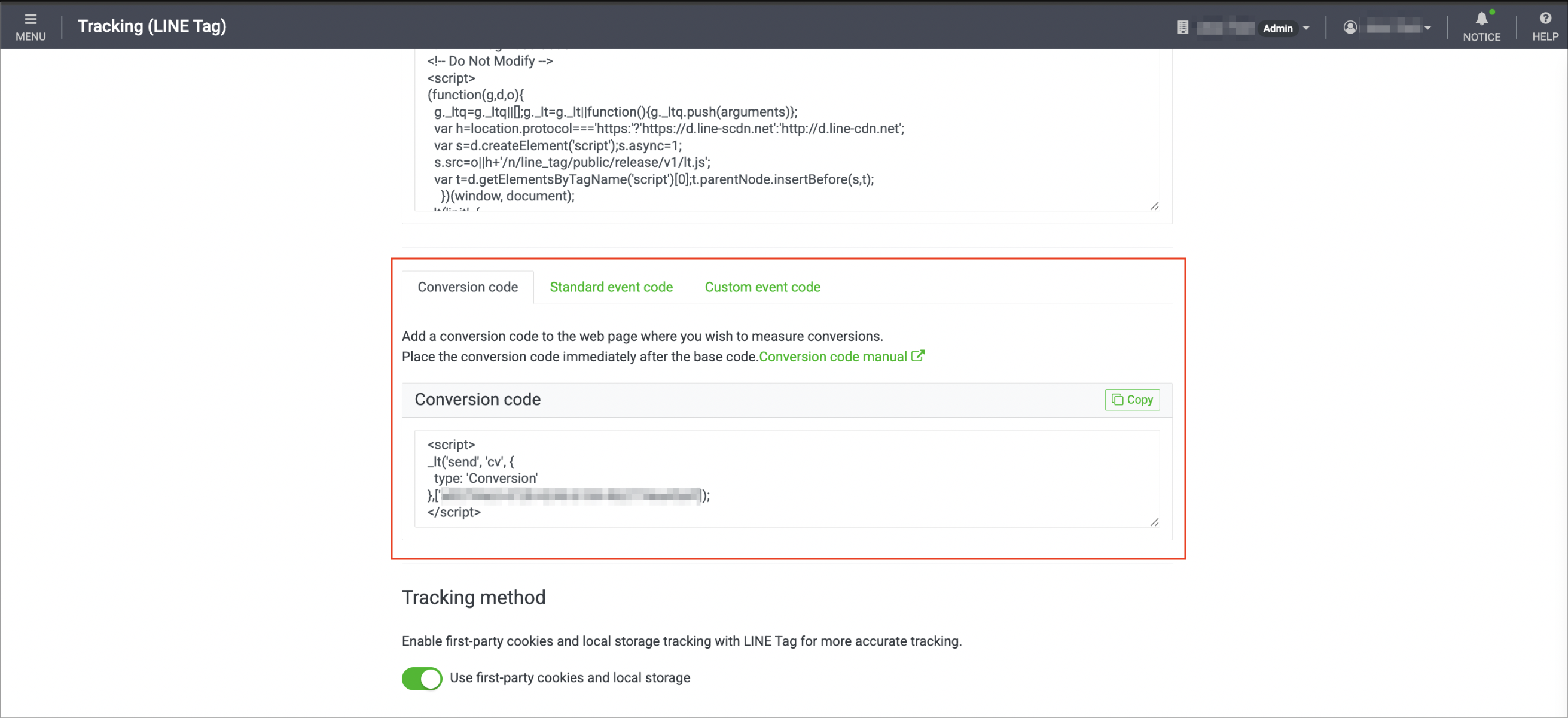Click the NOTICE bell icon
This screenshot has width=1568, height=718.
pyautogui.click(x=1481, y=19)
